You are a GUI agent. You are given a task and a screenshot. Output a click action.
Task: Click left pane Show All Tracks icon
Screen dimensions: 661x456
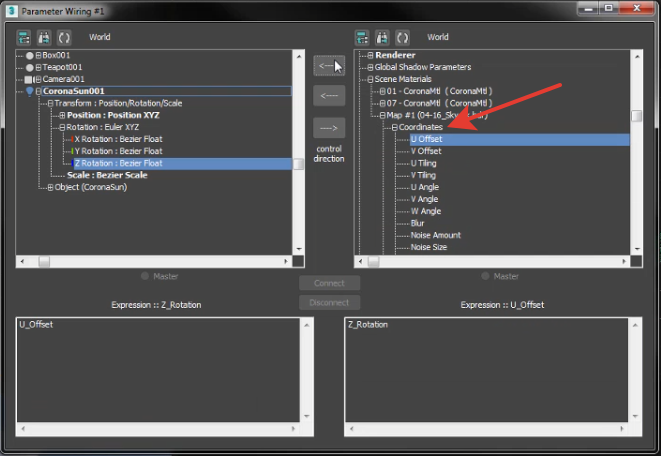(x=24, y=38)
